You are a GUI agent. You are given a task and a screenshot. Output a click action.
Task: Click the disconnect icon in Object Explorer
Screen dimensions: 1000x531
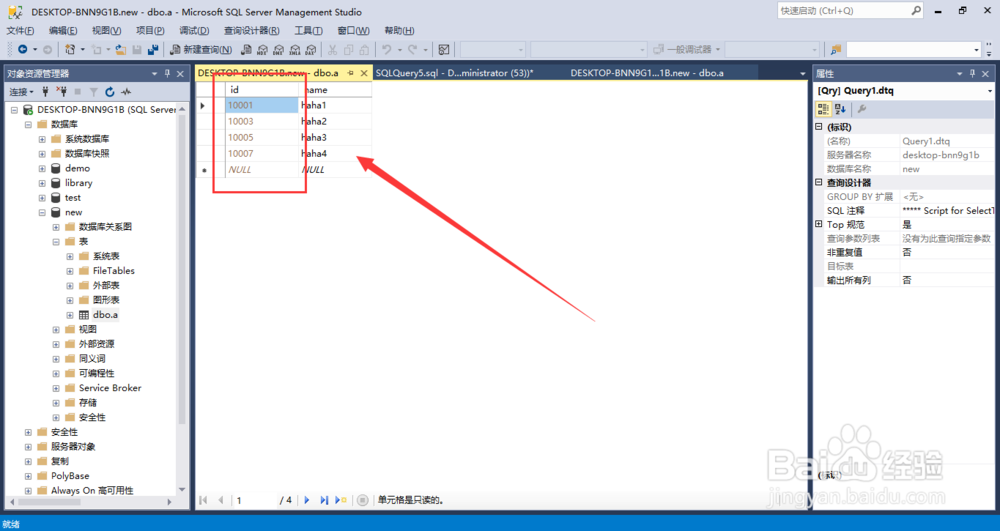(x=61, y=92)
